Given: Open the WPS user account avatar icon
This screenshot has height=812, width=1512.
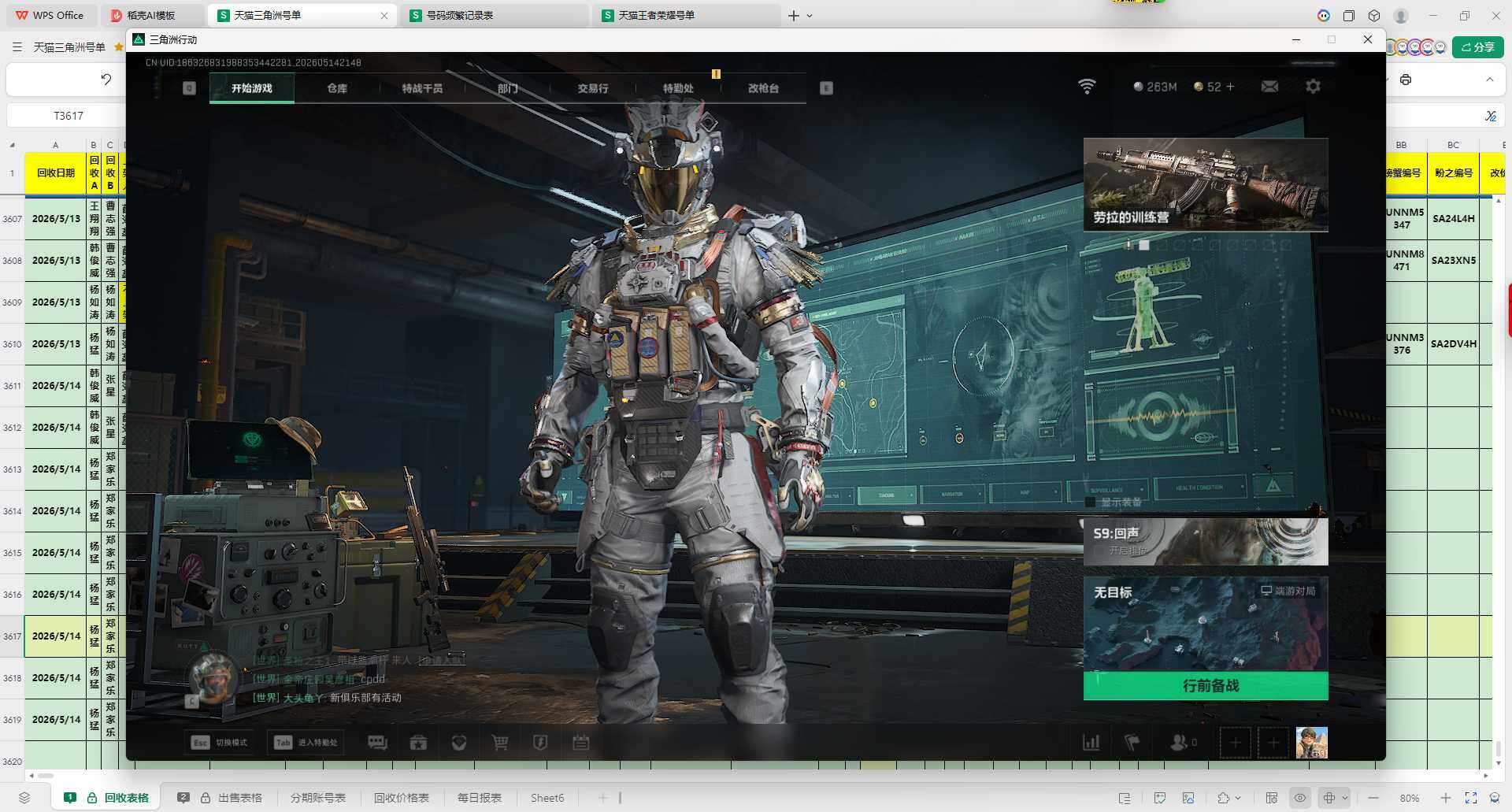Looking at the screenshot, I should point(1401,16).
